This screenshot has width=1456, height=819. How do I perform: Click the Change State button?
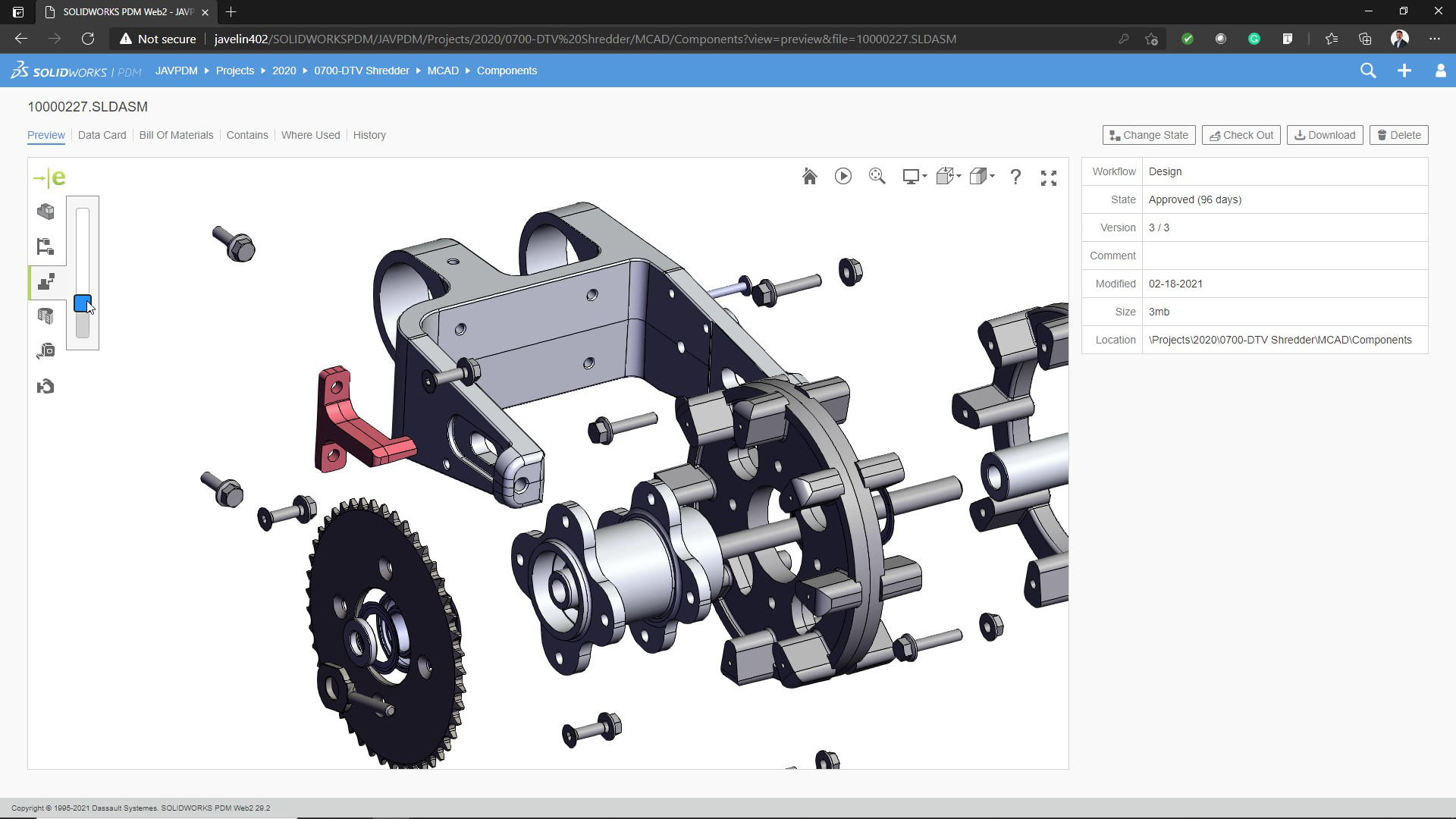click(1148, 135)
